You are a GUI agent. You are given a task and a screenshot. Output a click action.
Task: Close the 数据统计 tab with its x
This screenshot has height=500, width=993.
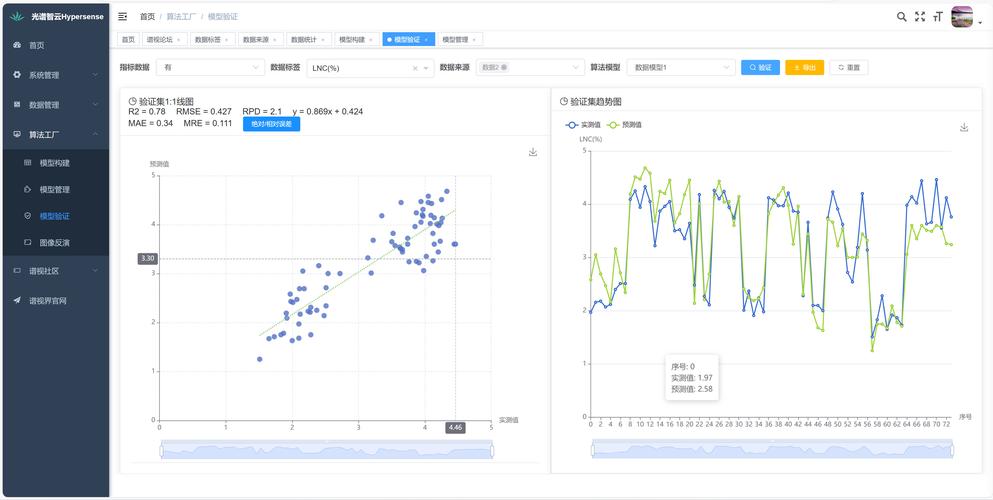pos(323,40)
